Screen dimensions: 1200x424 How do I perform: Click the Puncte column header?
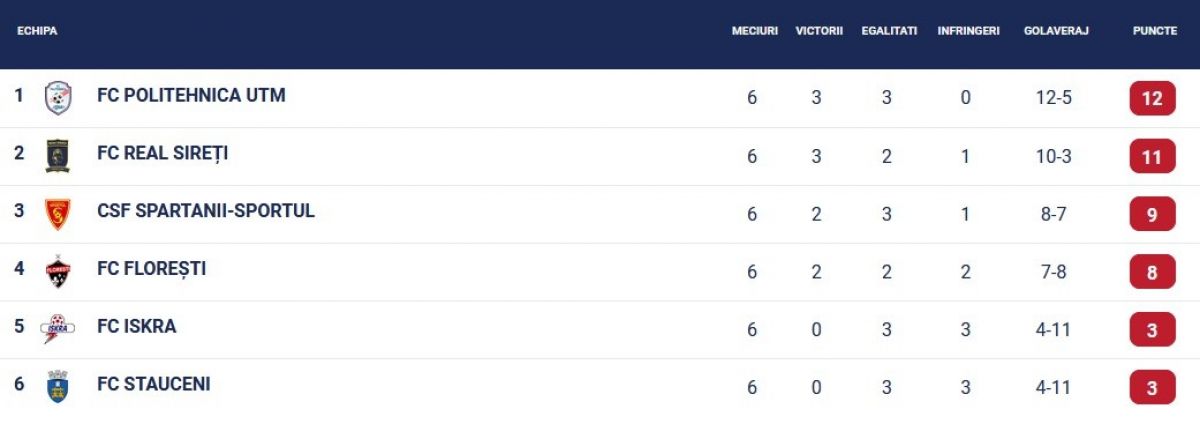[1154, 31]
